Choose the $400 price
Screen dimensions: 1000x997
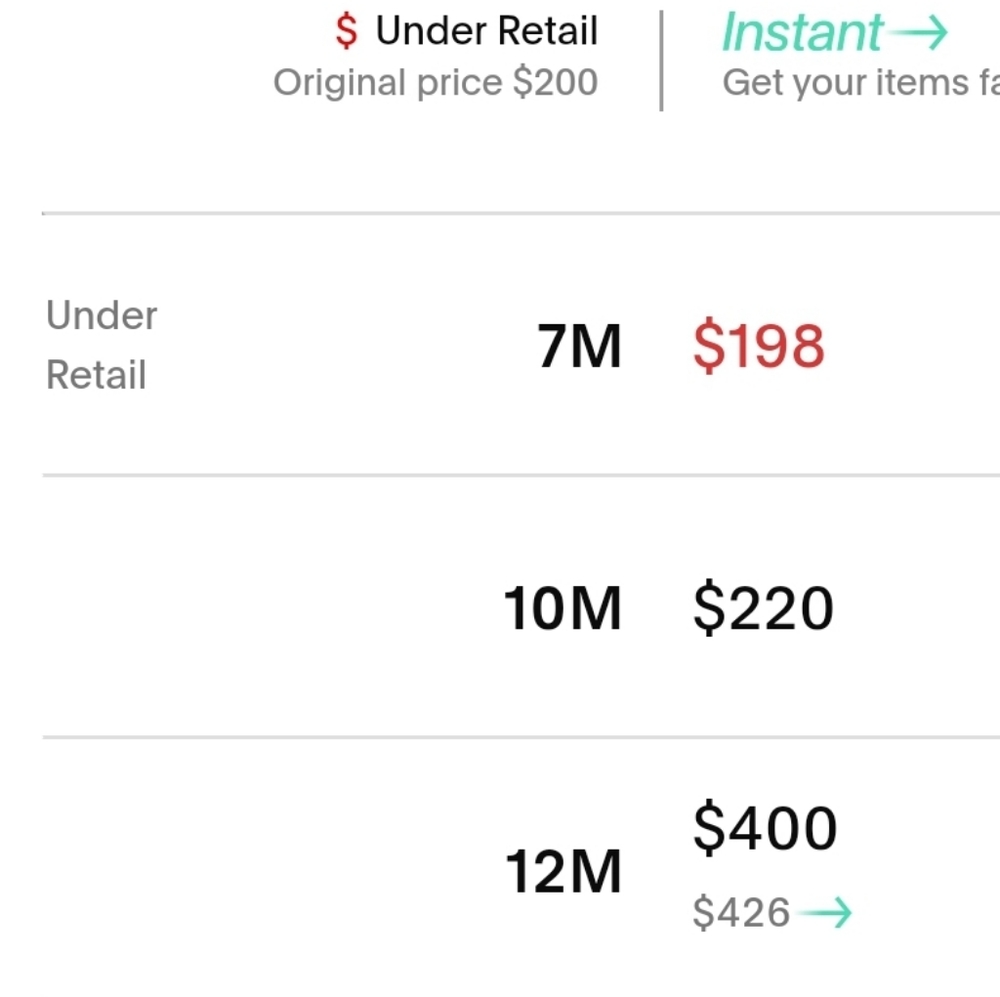click(764, 829)
